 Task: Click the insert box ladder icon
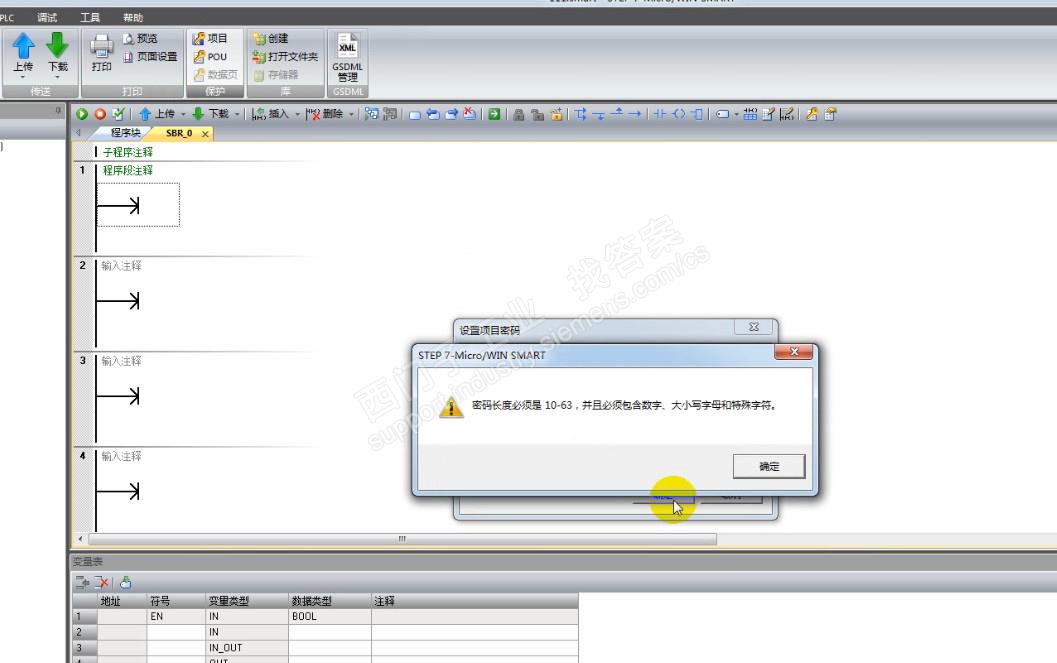point(698,114)
